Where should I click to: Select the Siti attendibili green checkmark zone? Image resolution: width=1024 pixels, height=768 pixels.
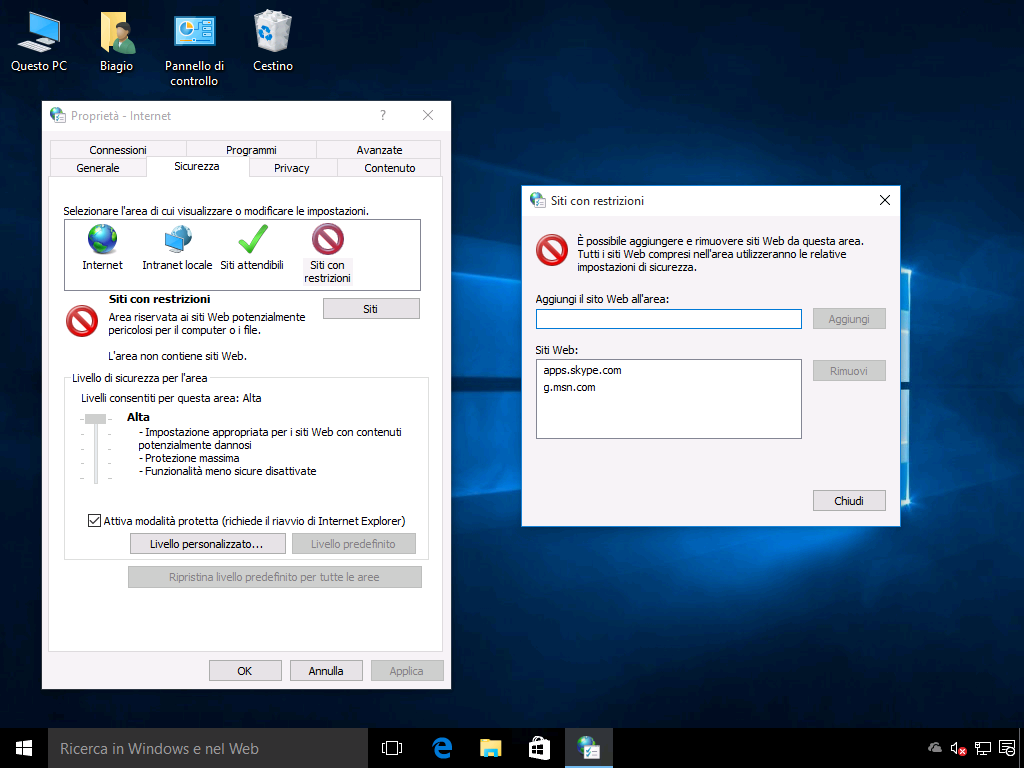(253, 239)
